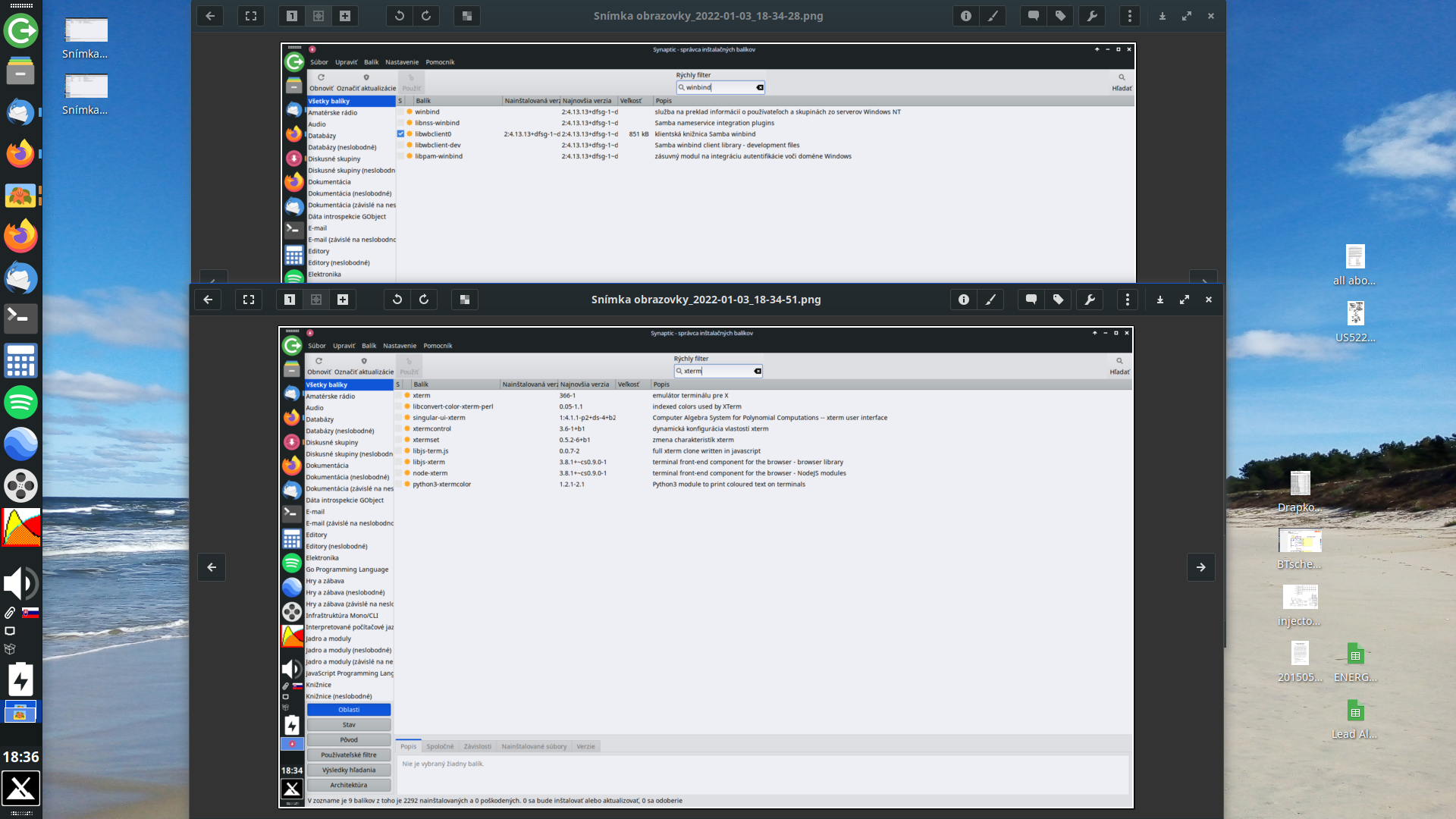
Task: Rotate left in the 18-34-51.png viewer
Action: [397, 300]
